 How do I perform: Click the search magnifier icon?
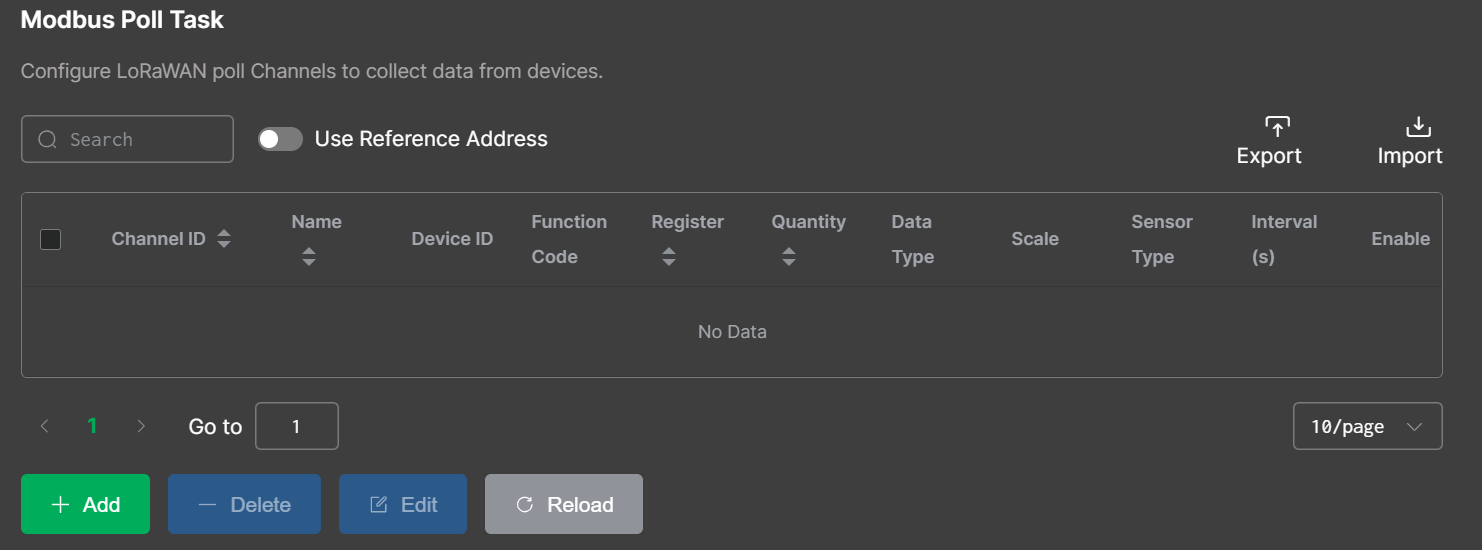(47, 139)
